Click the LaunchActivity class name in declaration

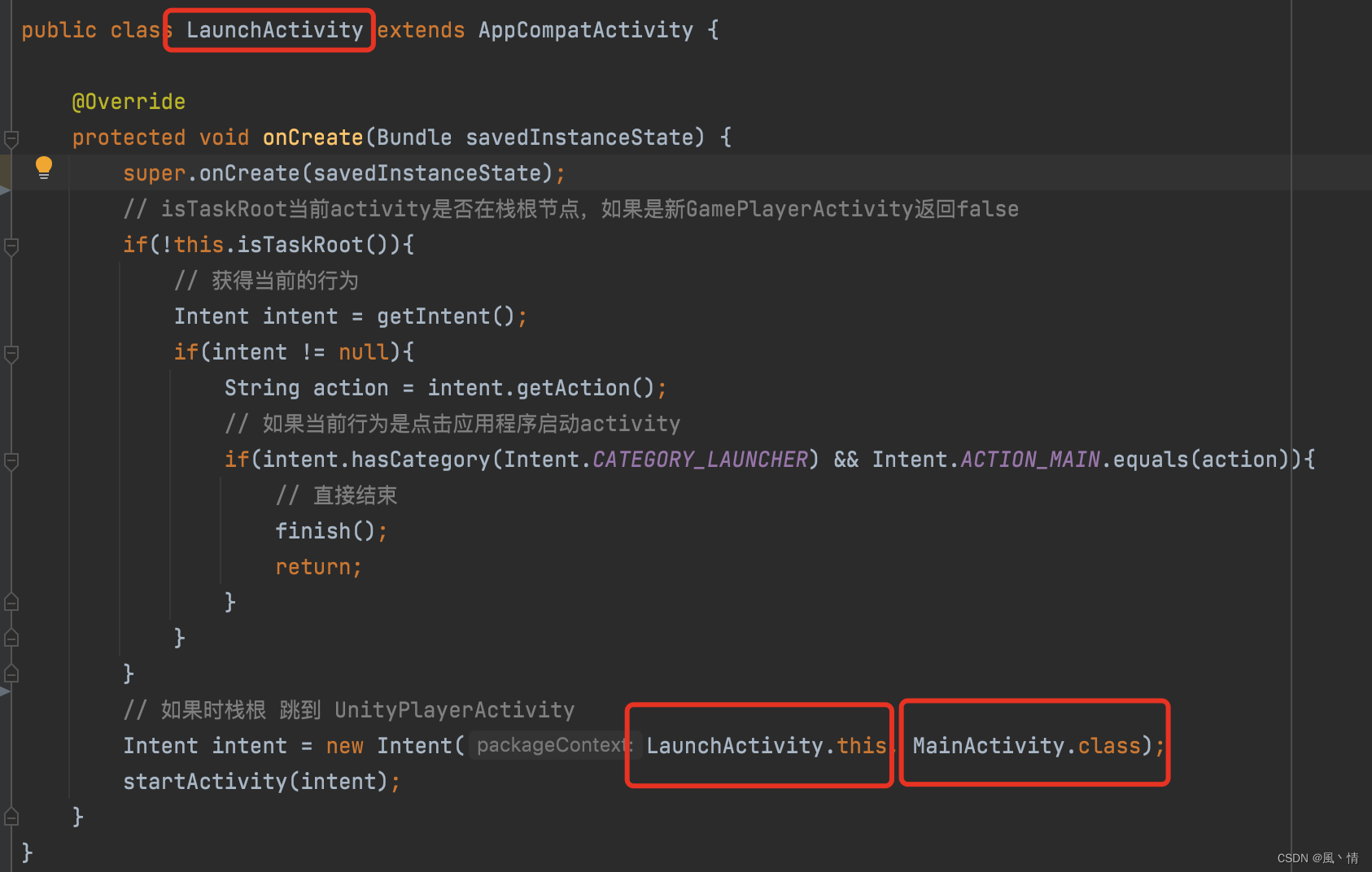tap(275, 30)
